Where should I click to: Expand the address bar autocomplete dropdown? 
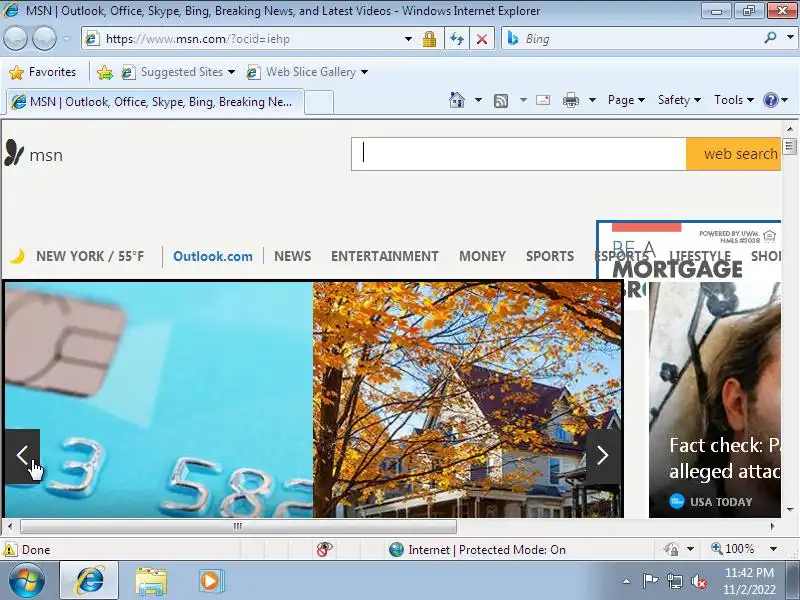pos(408,39)
